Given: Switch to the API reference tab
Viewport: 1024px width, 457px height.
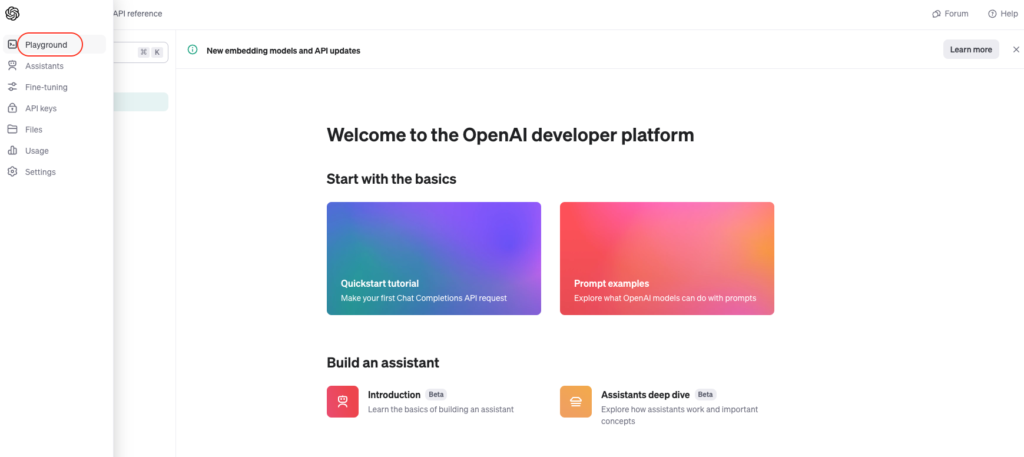Looking at the screenshot, I should pyautogui.click(x=138, y=14).
